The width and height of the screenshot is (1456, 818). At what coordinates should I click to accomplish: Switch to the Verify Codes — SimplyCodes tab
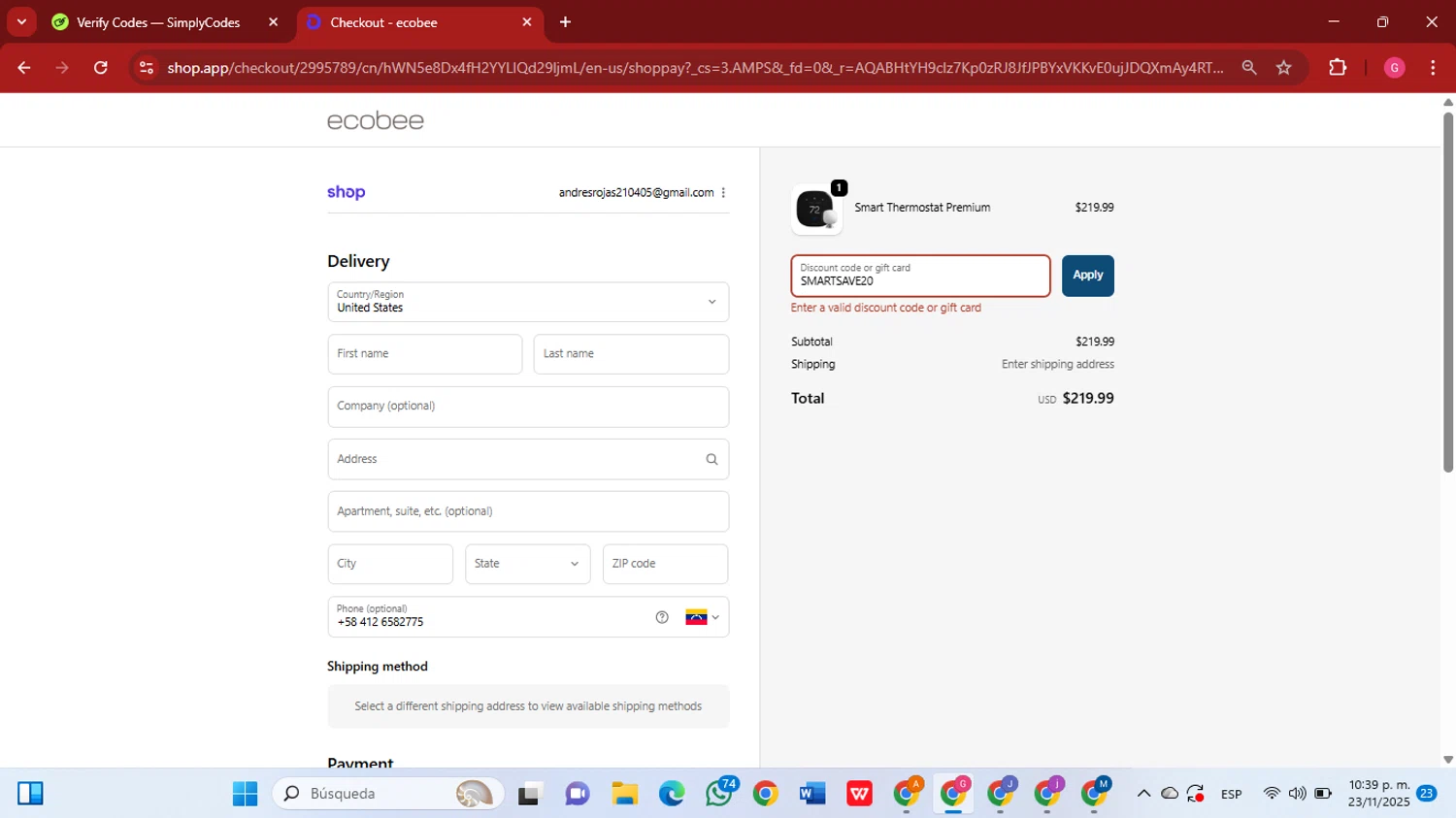158,22
